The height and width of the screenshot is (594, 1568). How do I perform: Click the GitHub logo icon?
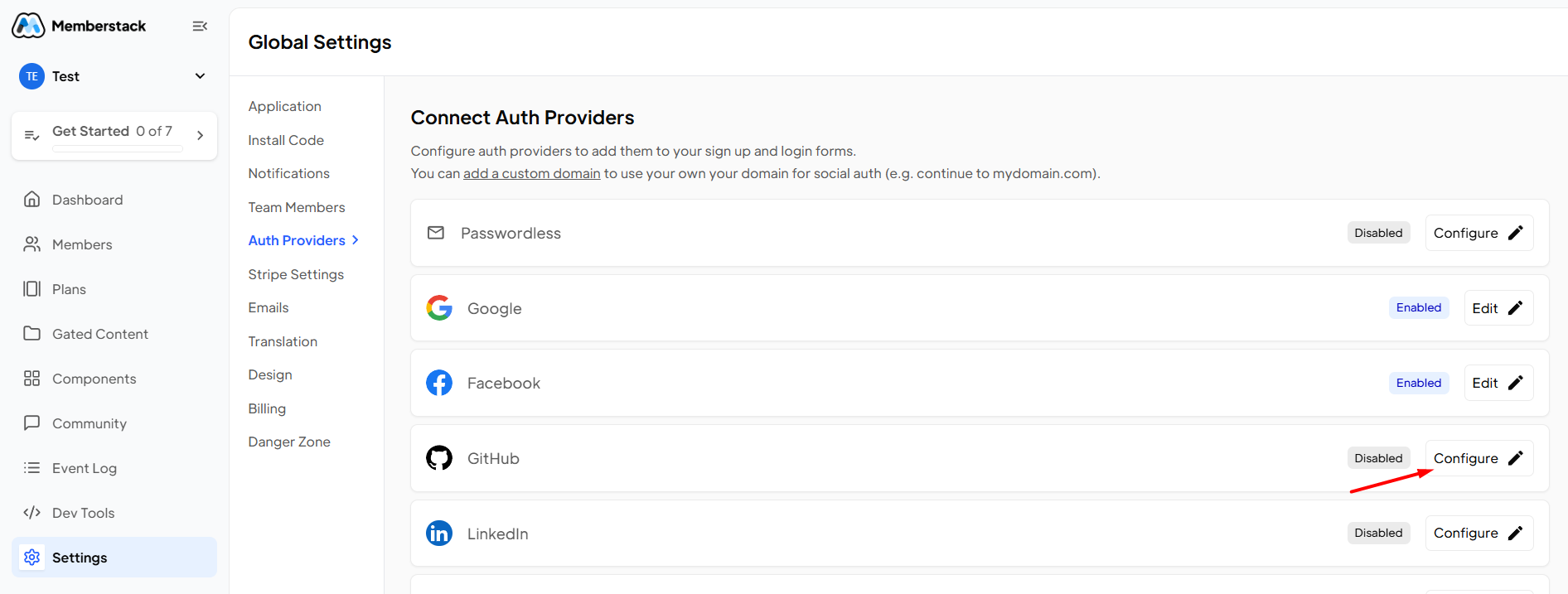click(439, 458)
